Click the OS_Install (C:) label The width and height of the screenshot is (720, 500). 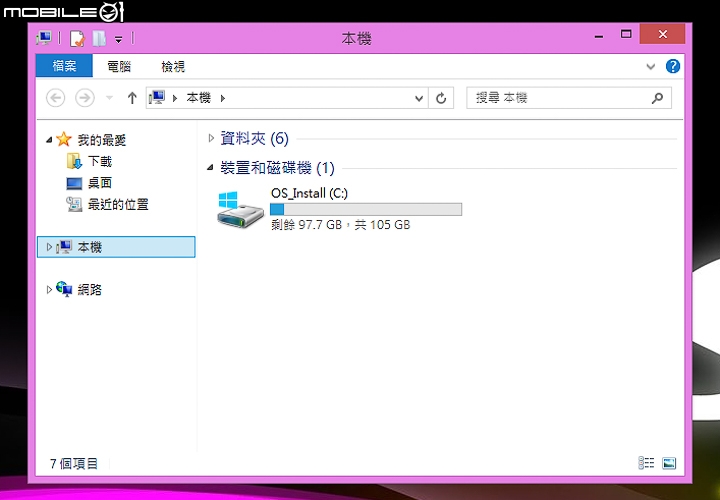(x=309, y=193)
